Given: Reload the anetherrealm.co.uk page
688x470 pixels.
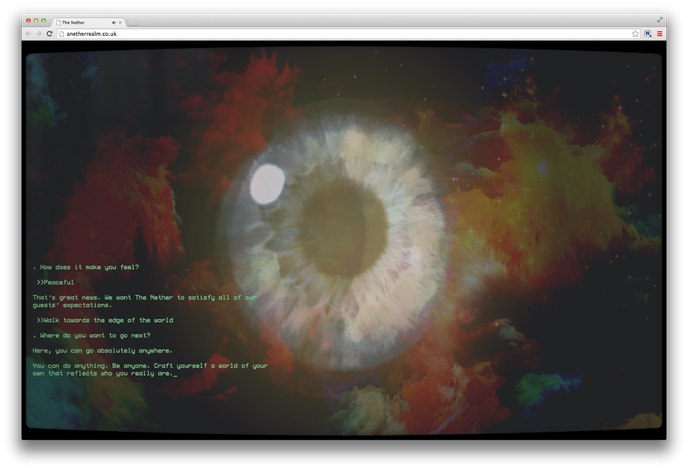Looking at the screenshot, I should 49,33.
